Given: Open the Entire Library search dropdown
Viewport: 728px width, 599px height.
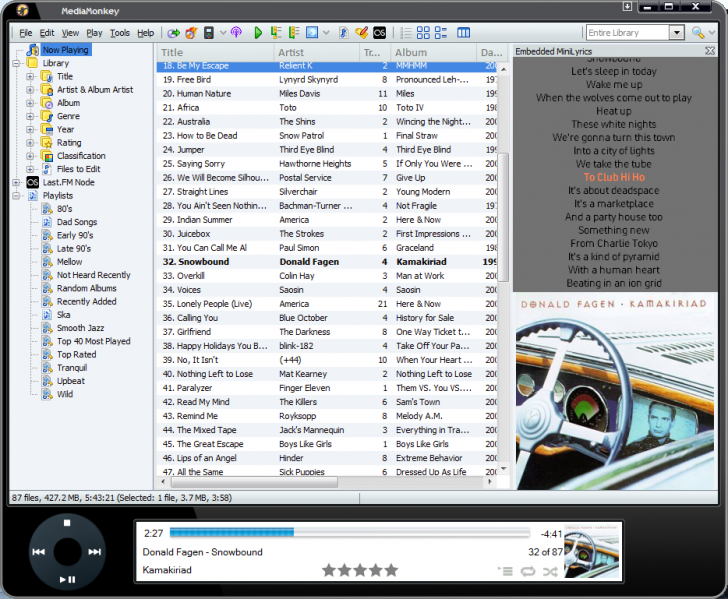Looking at the screenshot, I should [676, 33].
